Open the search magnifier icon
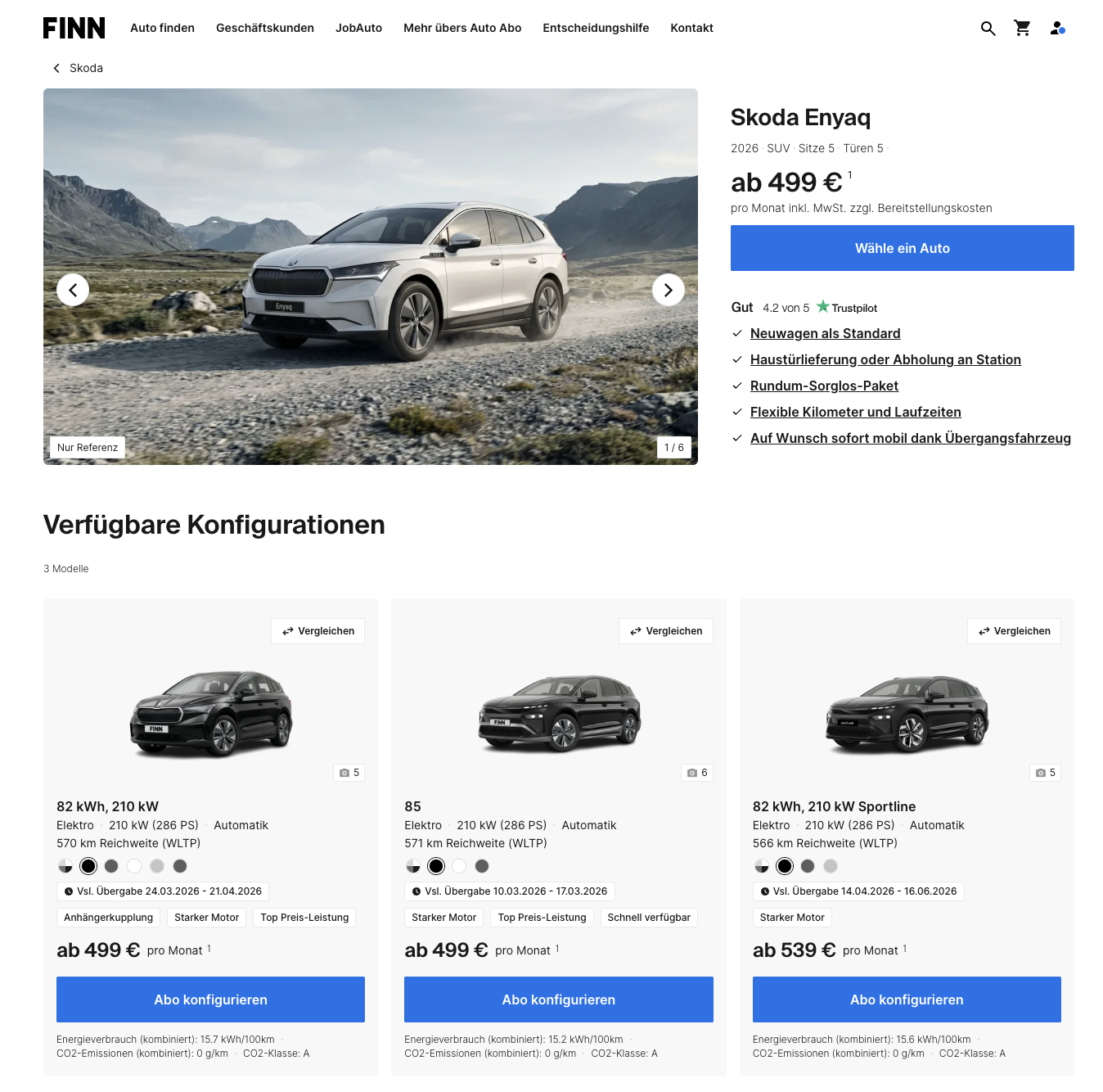Viewport: 1103px width, 1092px height. pyautogui.click(x=988, y=29)
